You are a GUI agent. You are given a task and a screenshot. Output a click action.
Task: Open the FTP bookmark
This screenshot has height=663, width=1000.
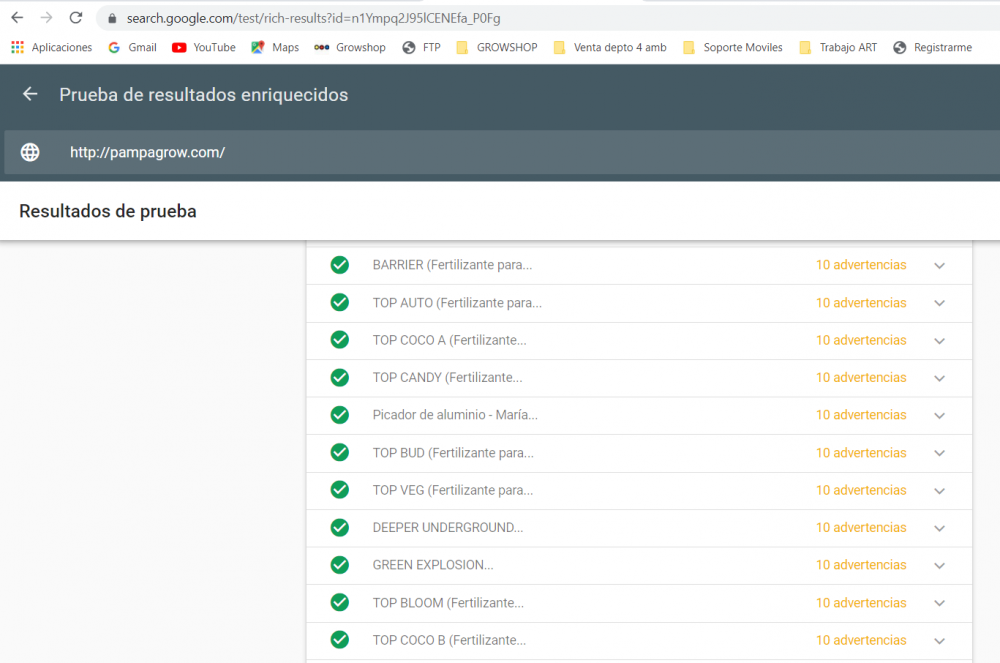[422, 47]
